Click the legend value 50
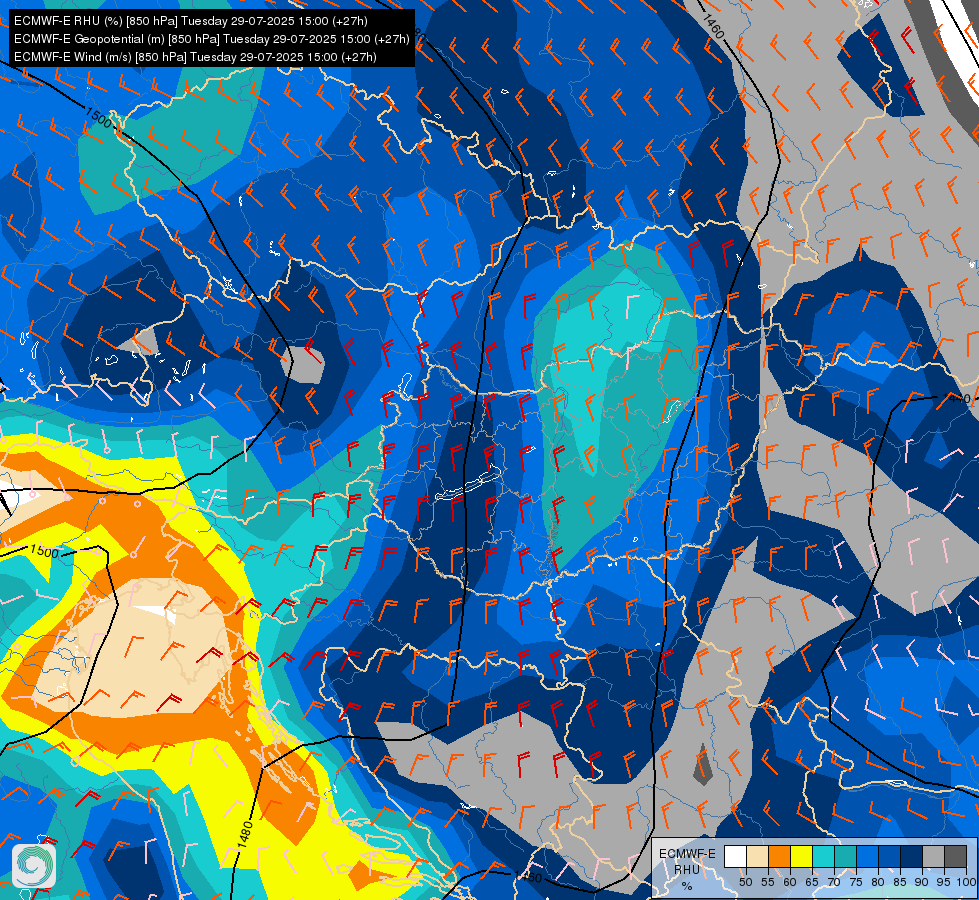Image resolution: width=979 pixels, height=900 pixels. point(745,882)
